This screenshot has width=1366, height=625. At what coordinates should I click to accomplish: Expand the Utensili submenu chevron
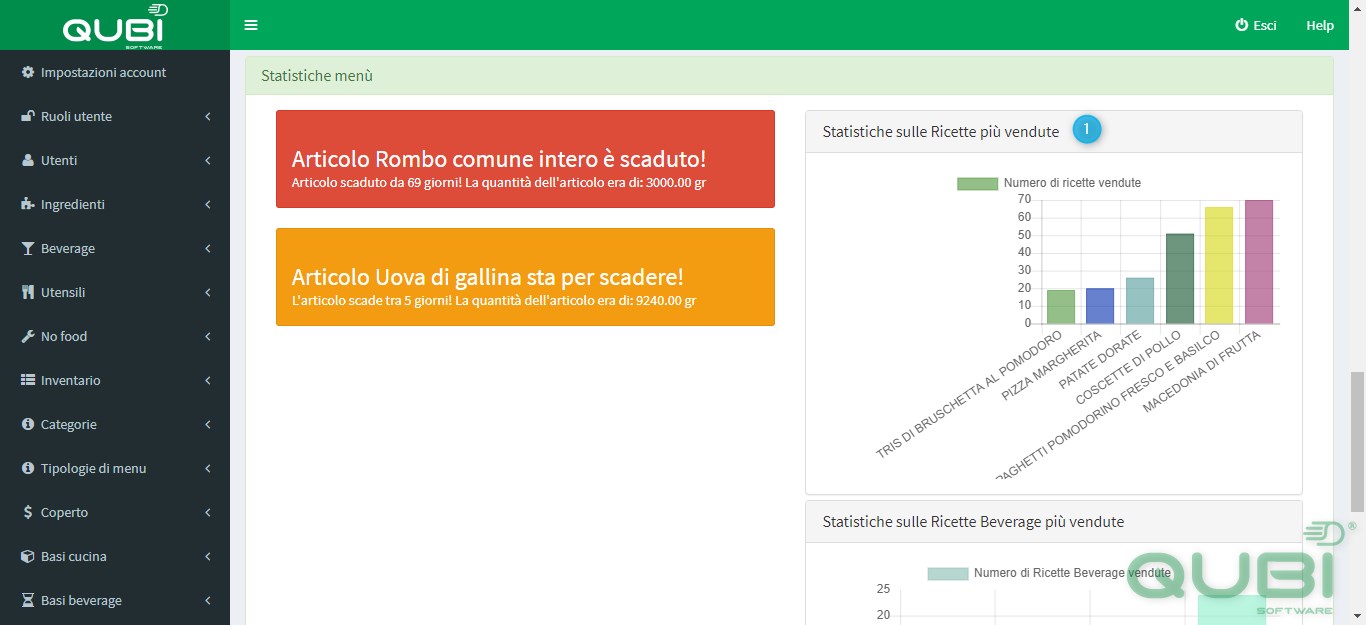pos(208,293)
